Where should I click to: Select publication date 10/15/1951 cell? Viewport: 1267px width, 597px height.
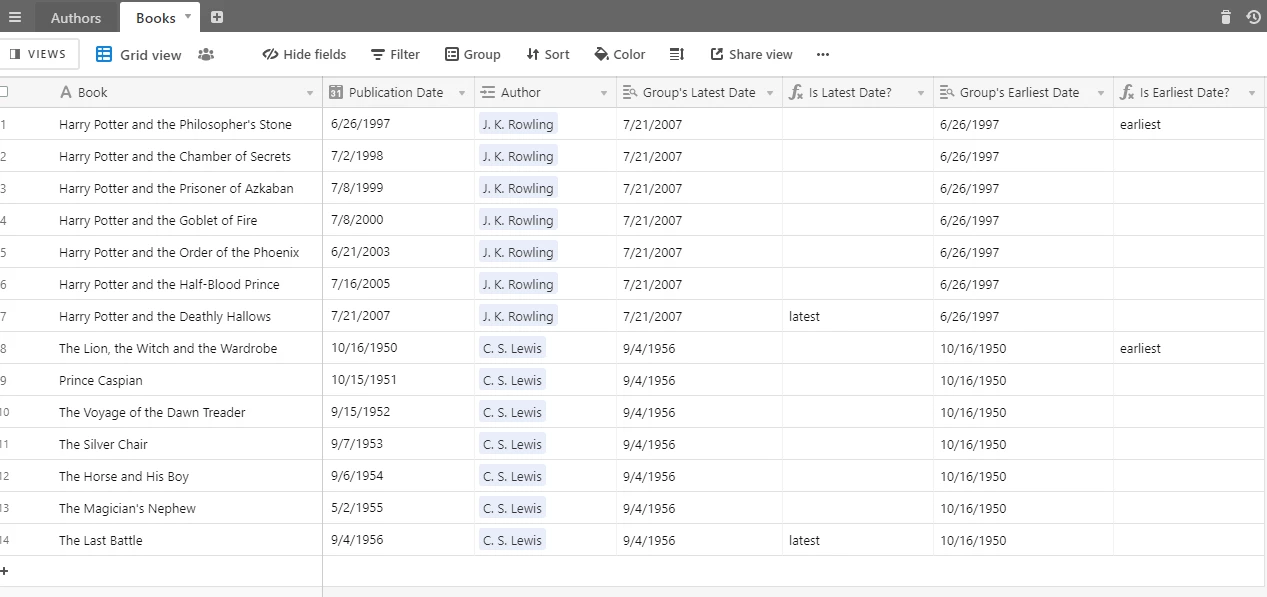pyautogui.click(x=398, y=380)
